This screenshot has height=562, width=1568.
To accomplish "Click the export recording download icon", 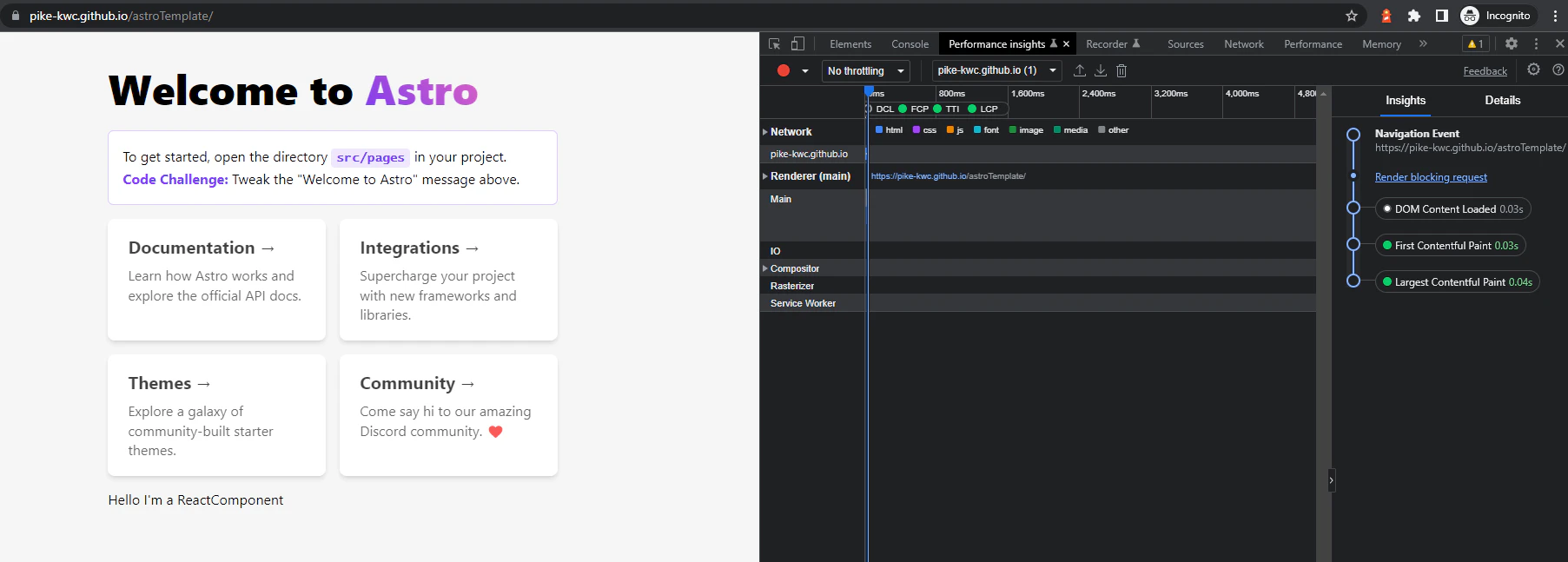I will [1101, 70].
